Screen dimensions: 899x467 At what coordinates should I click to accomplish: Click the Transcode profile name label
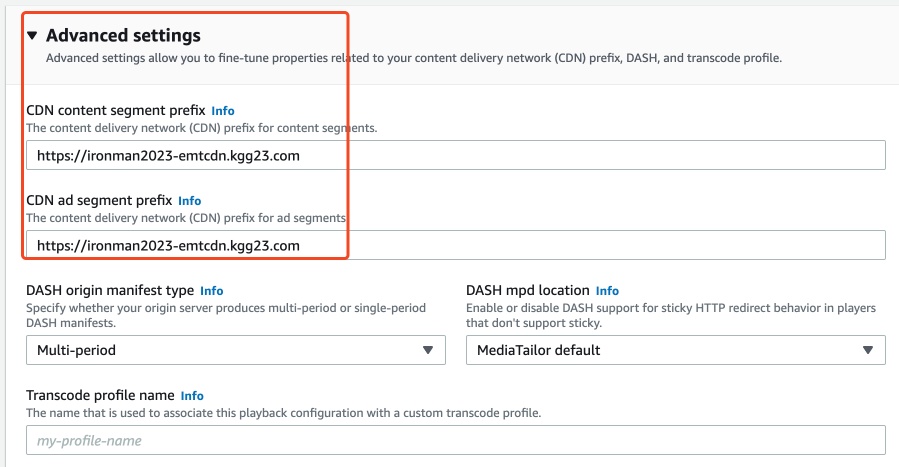[100, 395]
